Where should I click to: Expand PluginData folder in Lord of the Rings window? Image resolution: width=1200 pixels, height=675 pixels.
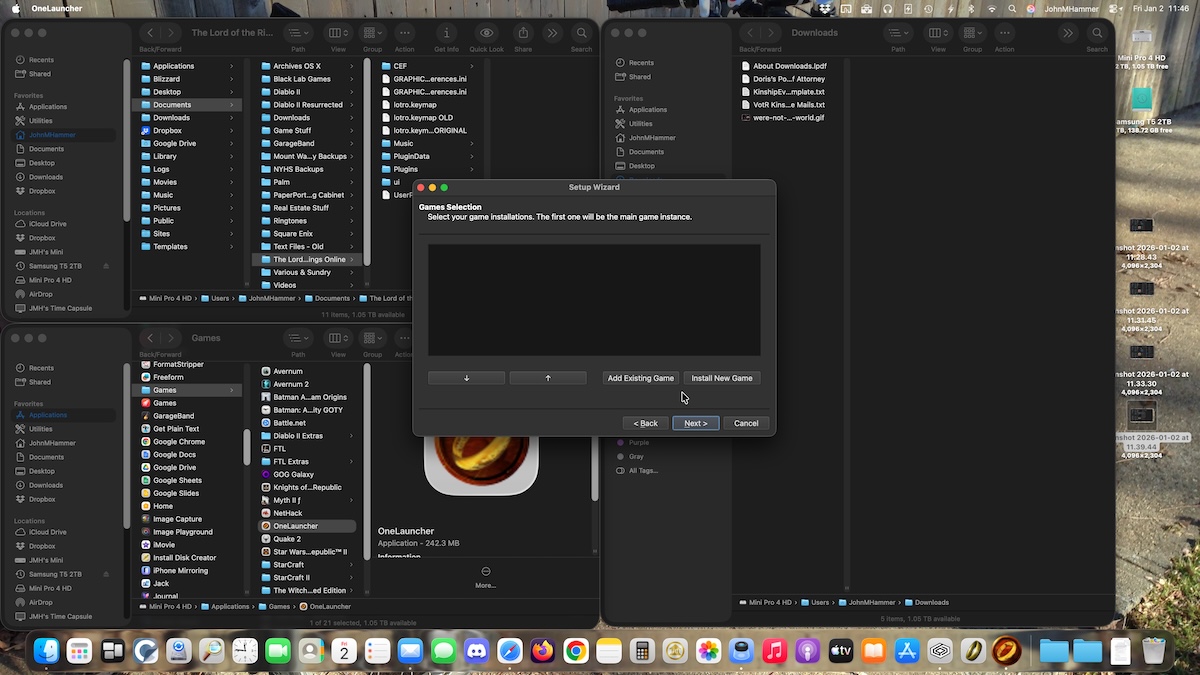pyautogui.click(x=472, y=156)
